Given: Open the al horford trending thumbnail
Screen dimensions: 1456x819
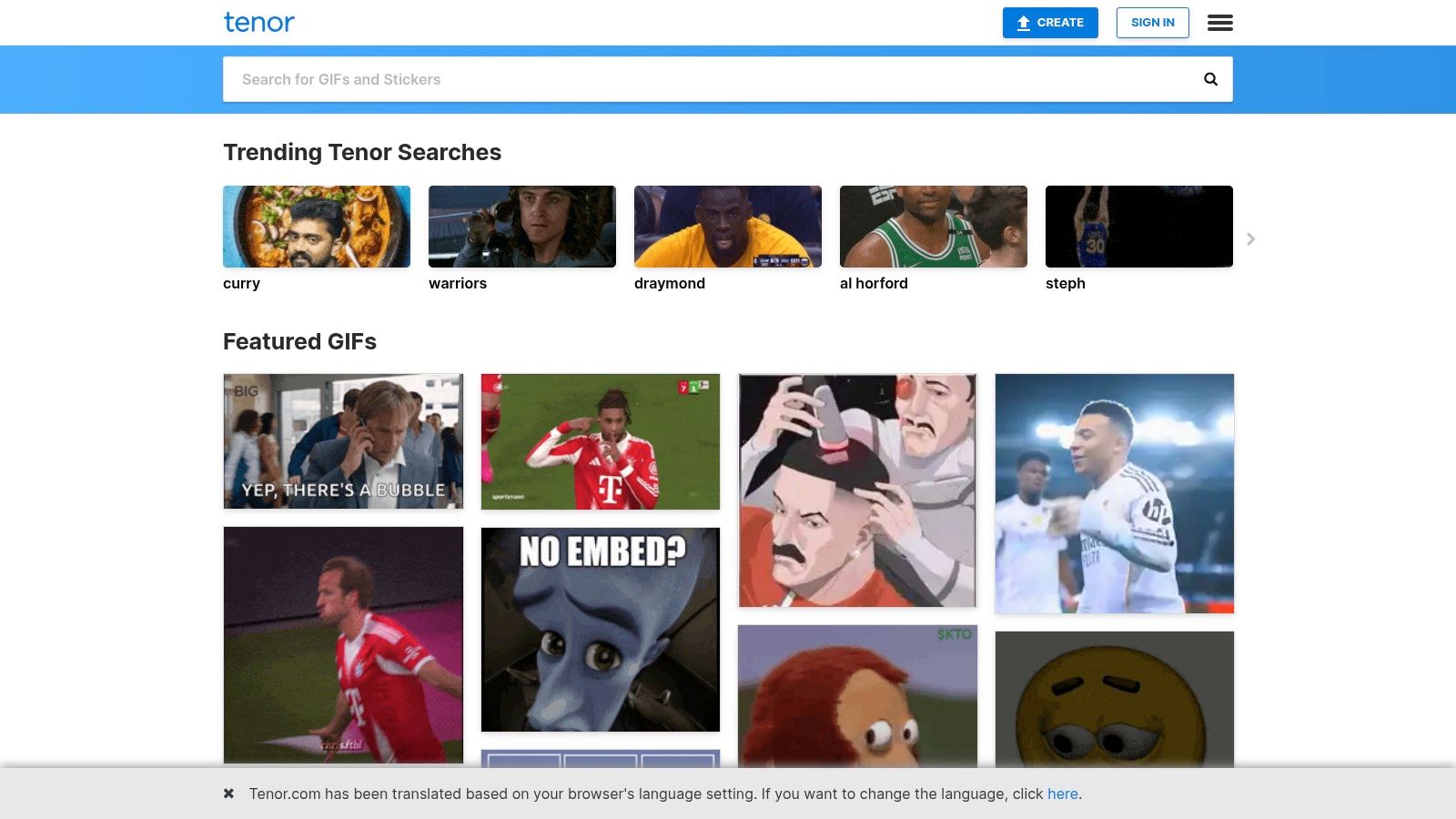Looking at the screenshot, I should [x=934, y=227].
